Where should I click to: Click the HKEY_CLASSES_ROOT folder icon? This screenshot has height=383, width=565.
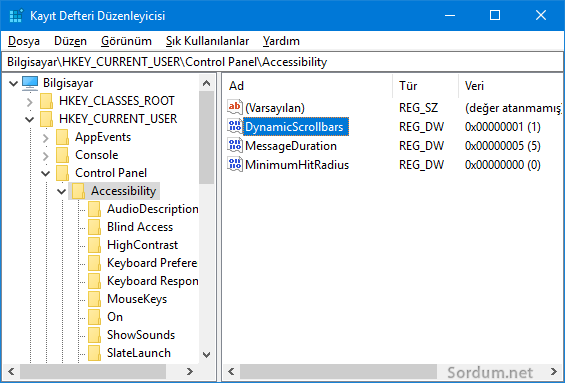click(x=46, y=101)
